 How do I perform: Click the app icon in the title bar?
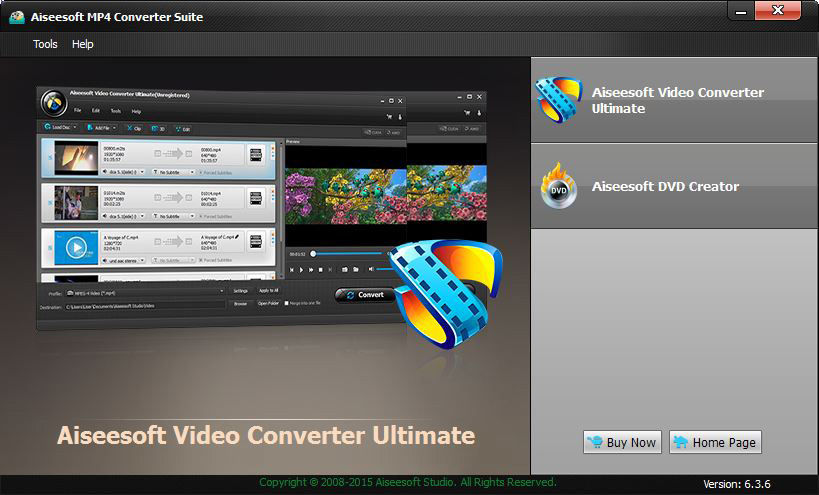coord(17,17)
